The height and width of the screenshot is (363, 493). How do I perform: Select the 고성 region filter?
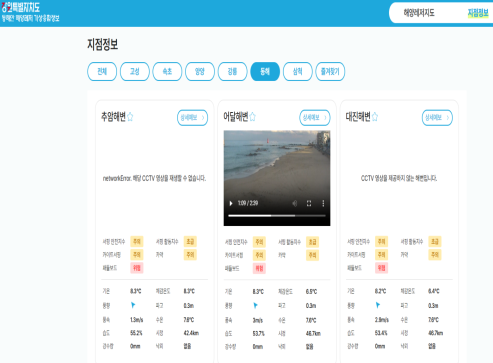click(x=135, y=71)
